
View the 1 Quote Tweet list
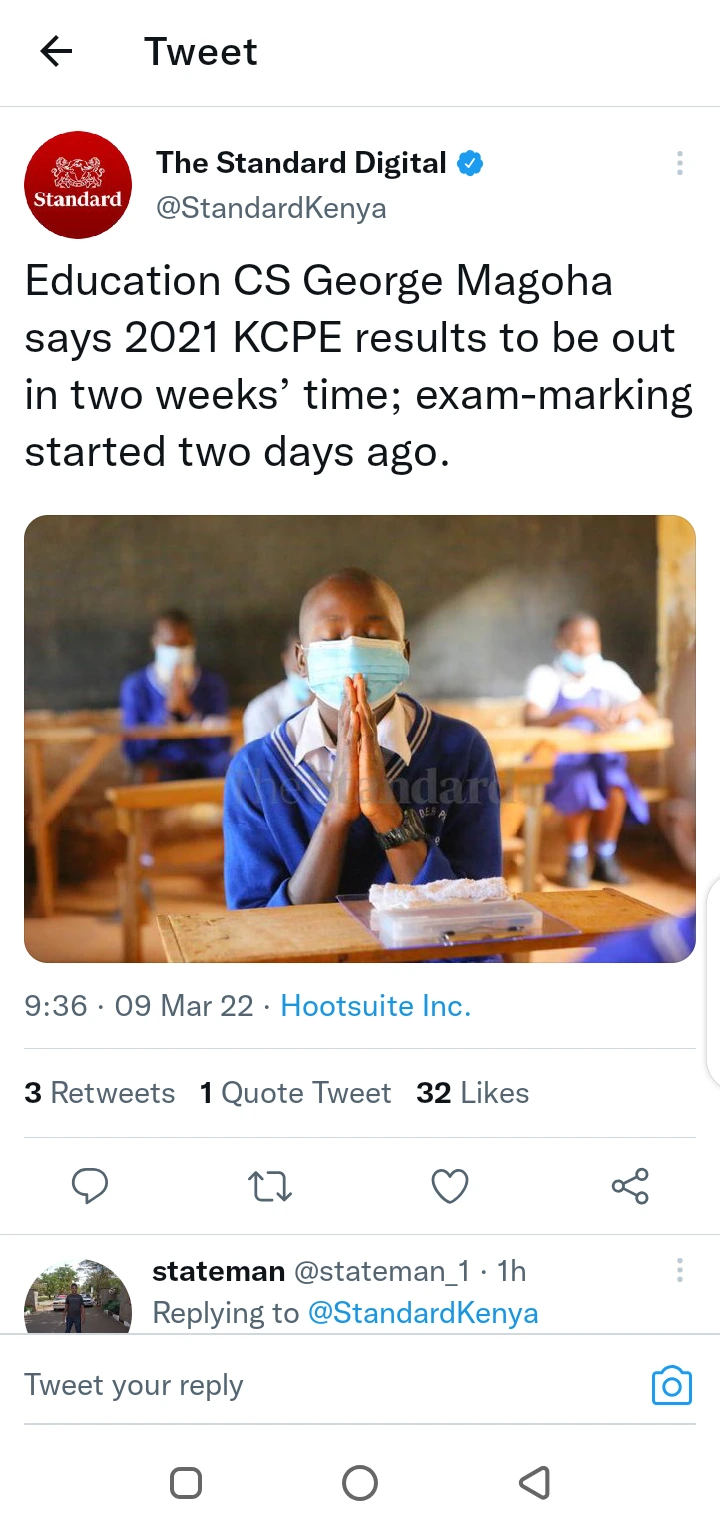296,1093
